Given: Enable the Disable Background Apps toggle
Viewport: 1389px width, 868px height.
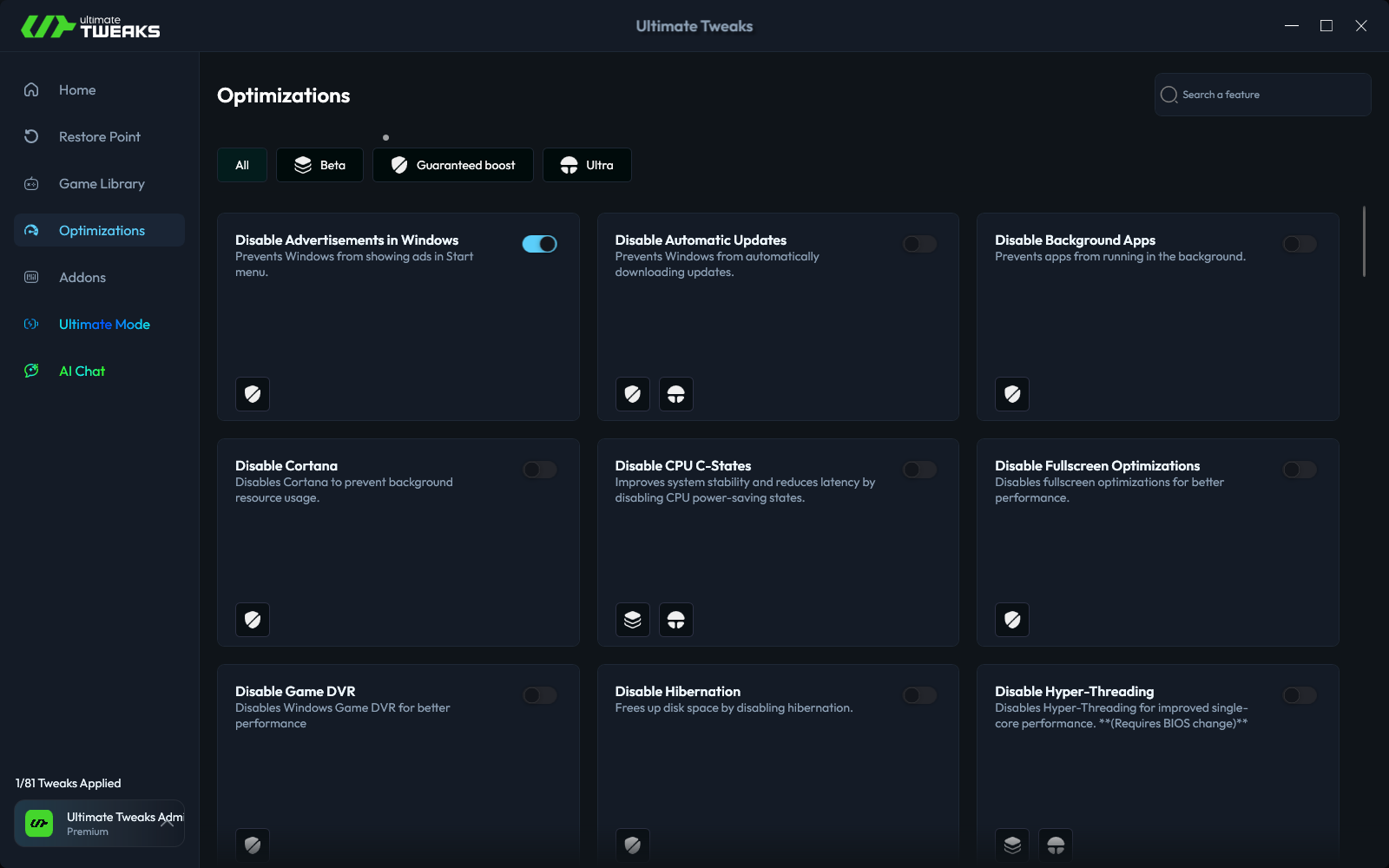Looking at the screenshot, I should 1299,244.
